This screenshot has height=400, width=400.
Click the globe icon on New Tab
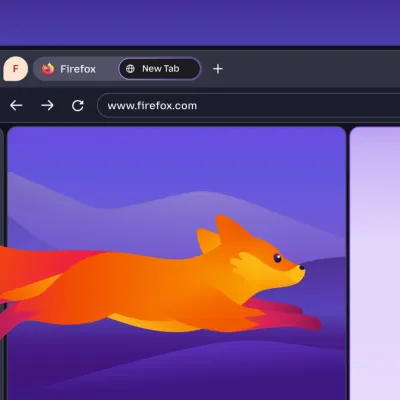coord(130,69)
